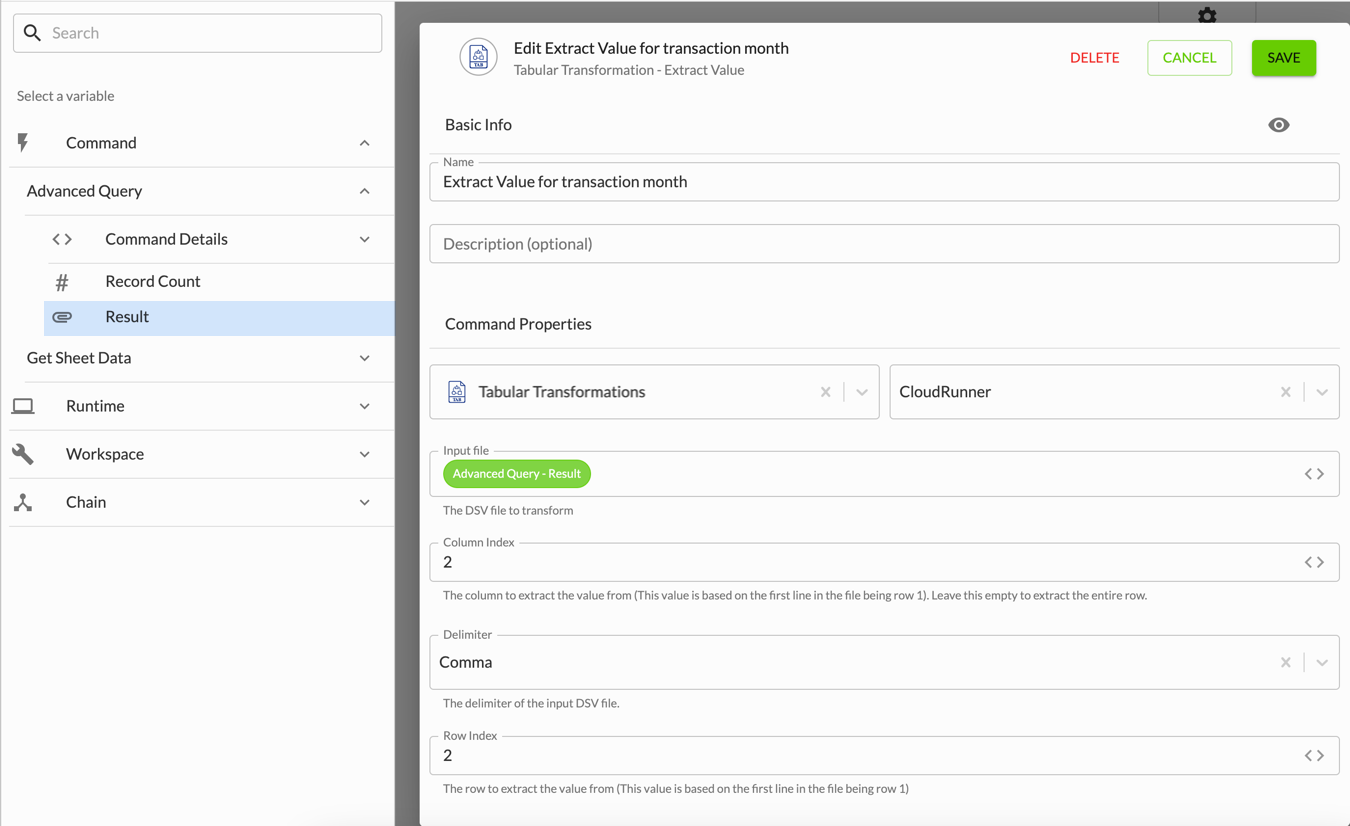Open variable picker for Row Index
The image size is (1350, 826).
click(1314, 756)
